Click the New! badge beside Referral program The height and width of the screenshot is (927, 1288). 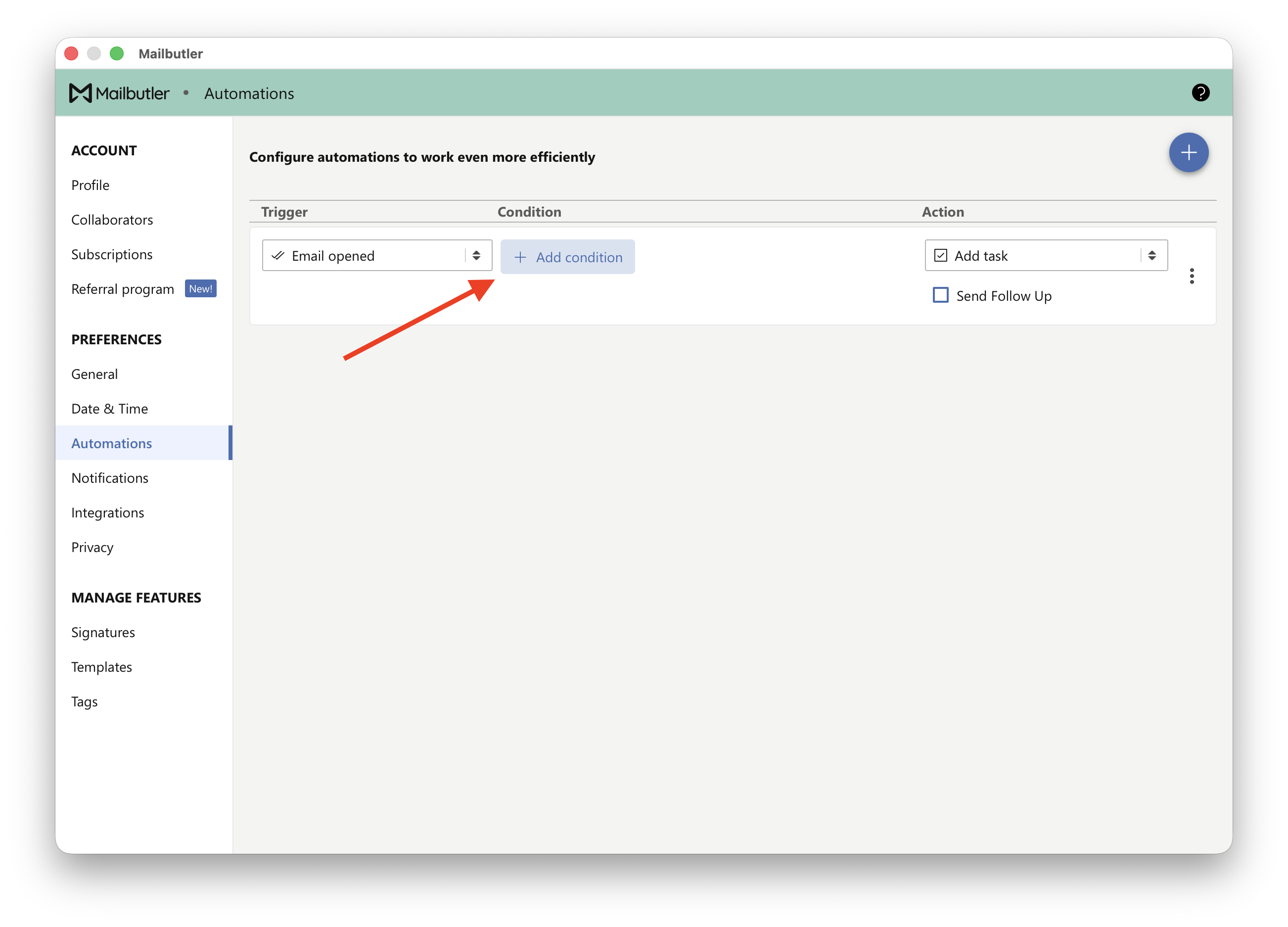click(x=200, y=288)
